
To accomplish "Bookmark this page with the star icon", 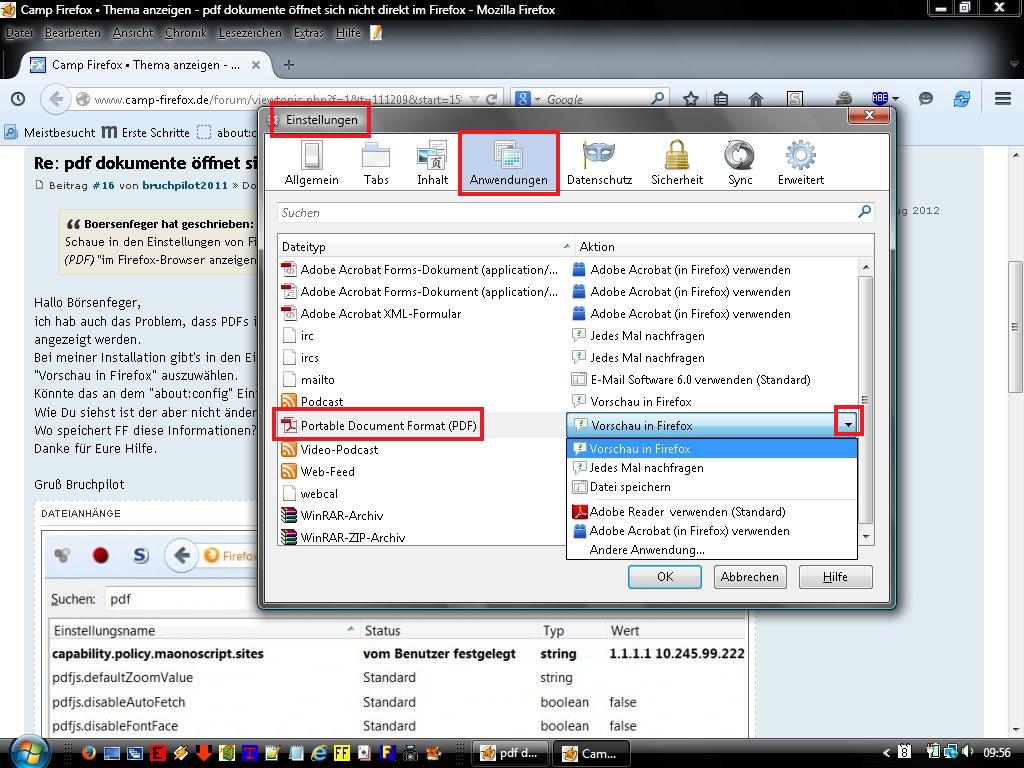I will tap(690, 99).
